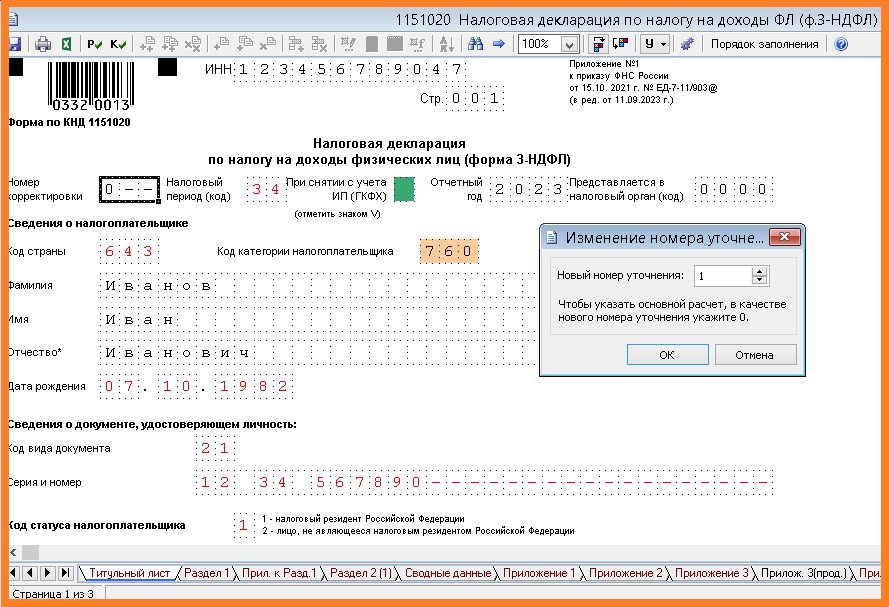Click the orange taxpayer category code 760
This screenshot has height=607, width=889.
(x=448, y=251)
